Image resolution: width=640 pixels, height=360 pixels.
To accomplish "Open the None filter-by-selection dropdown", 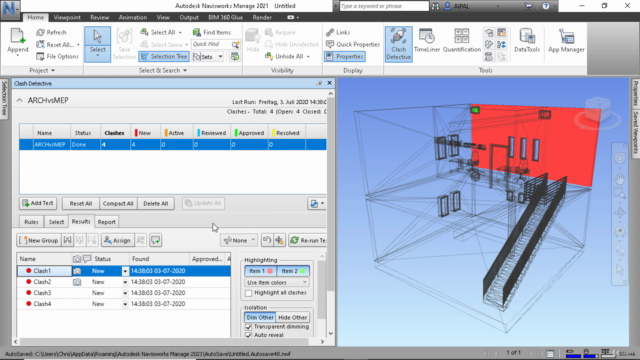I will 239,240.
